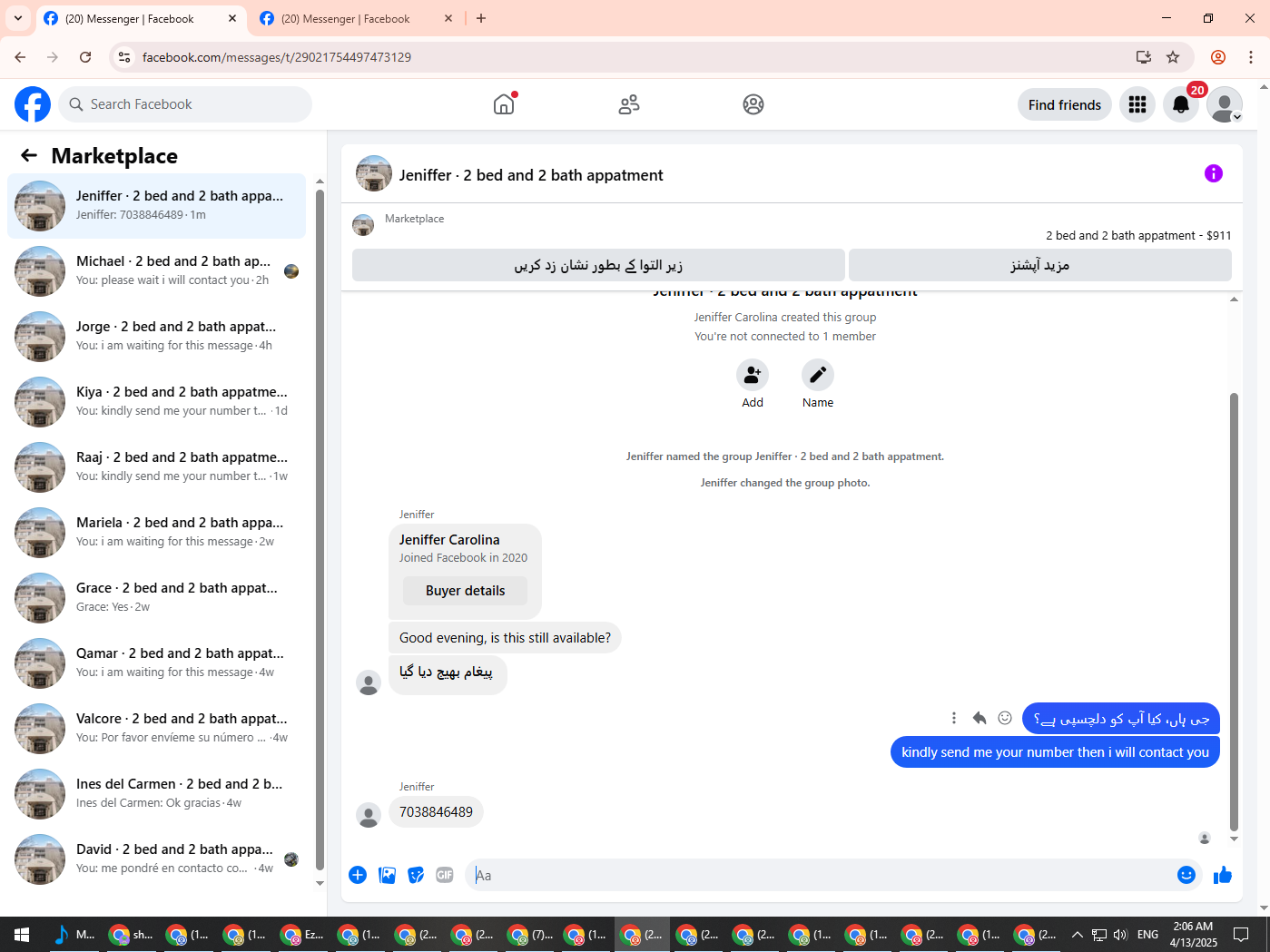
Task: Reload the current page
Action: [85, 57]
